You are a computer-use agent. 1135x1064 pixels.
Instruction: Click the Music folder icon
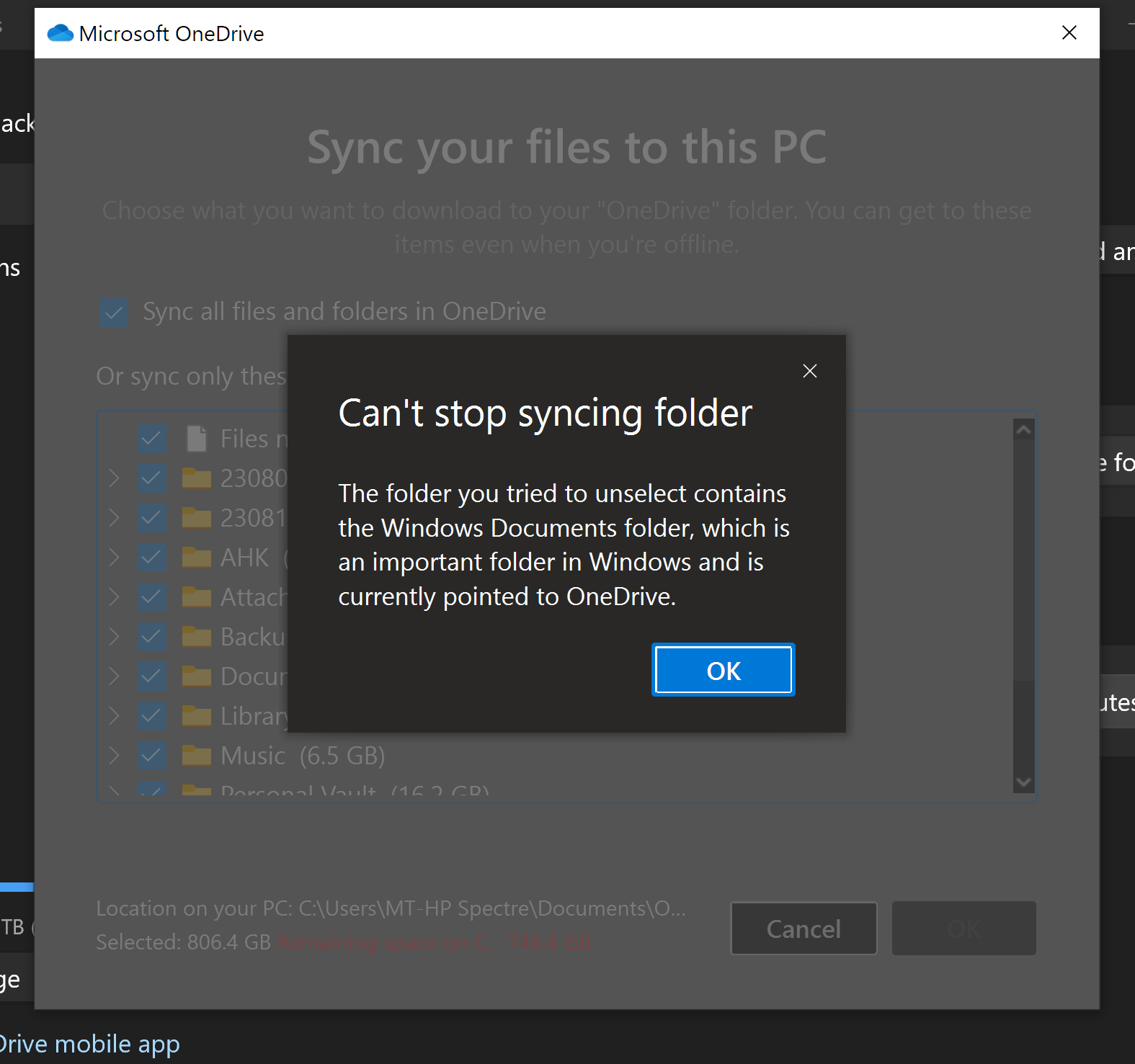tap(196, 755)
